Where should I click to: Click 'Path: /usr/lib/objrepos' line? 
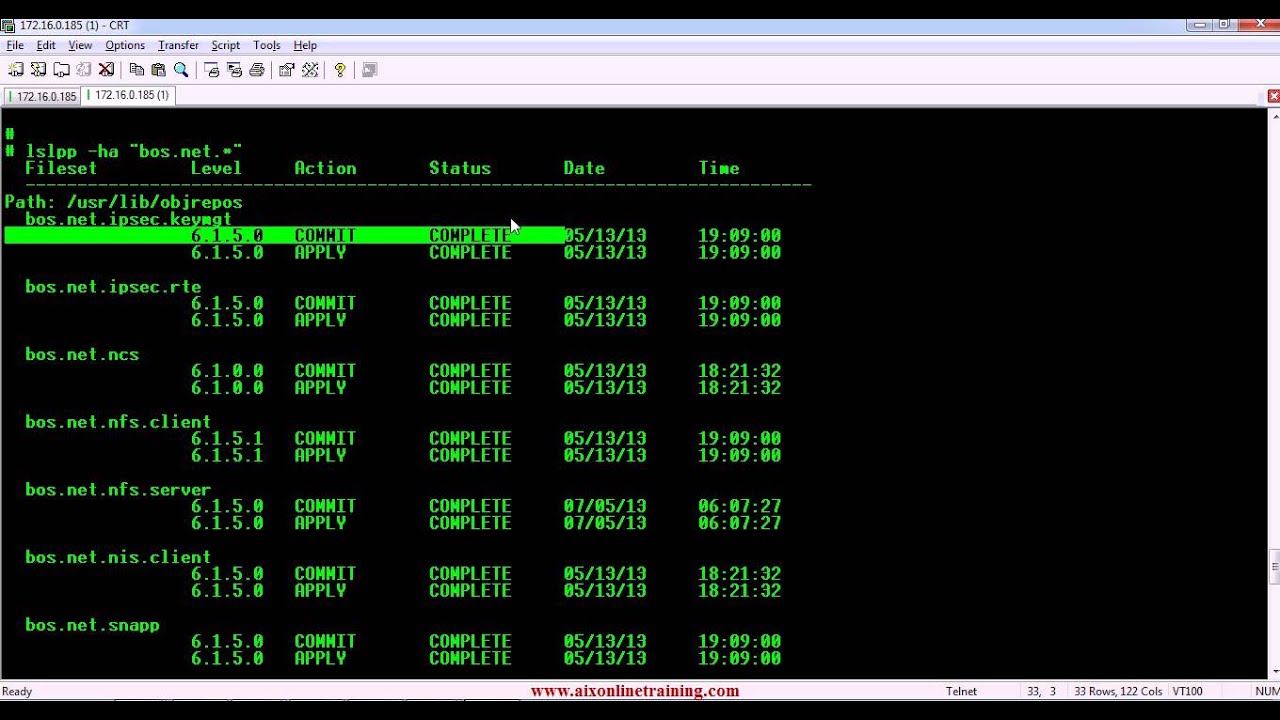[123, 202]
